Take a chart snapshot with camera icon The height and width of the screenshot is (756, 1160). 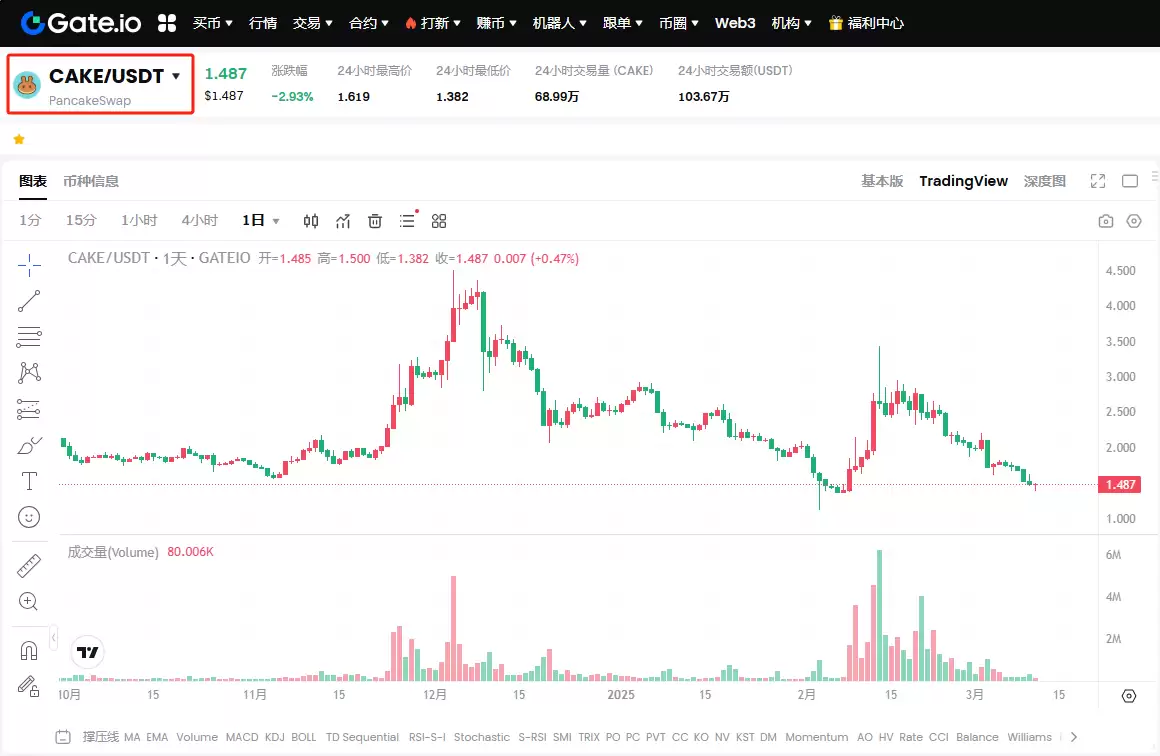point(1105,221)
